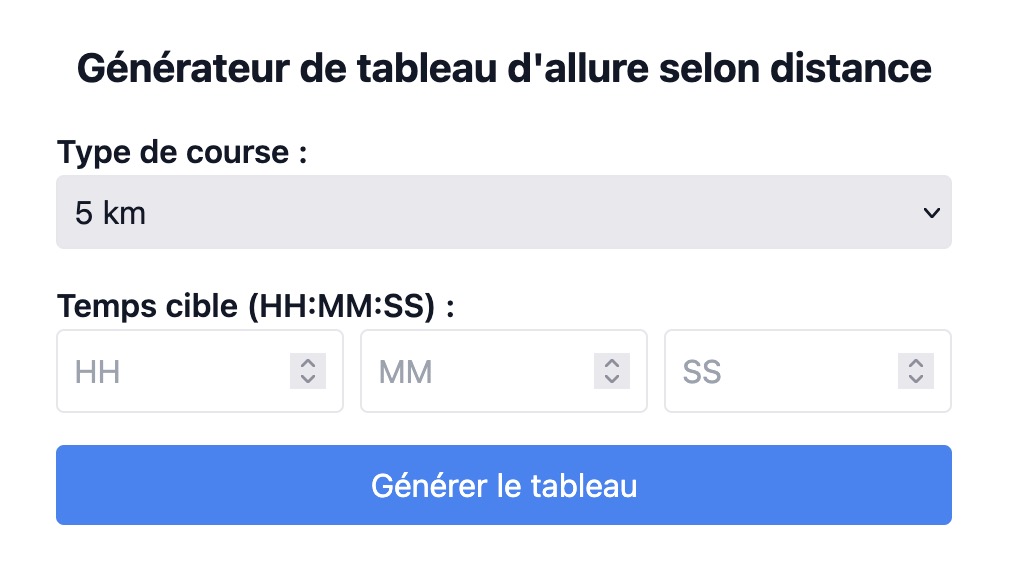Decrease minutes with the MM down arrow
The width and height of the screenshot is (1012, 570).
(x=612, y=380)
